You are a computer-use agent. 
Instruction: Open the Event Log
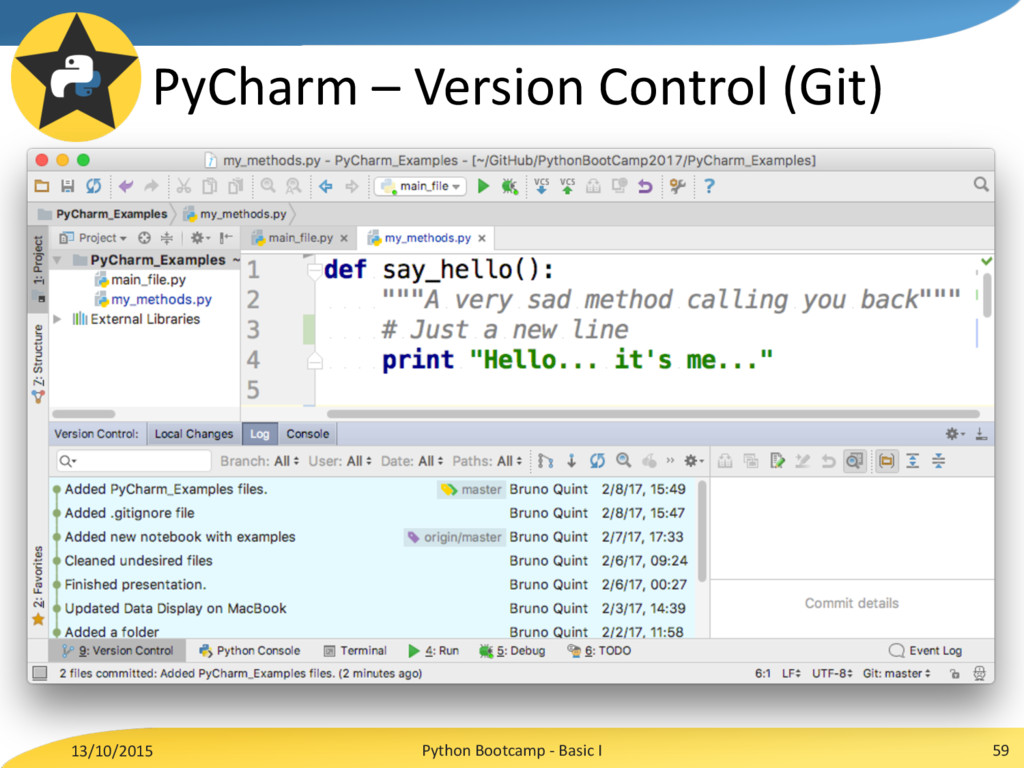tap(925, 650)
